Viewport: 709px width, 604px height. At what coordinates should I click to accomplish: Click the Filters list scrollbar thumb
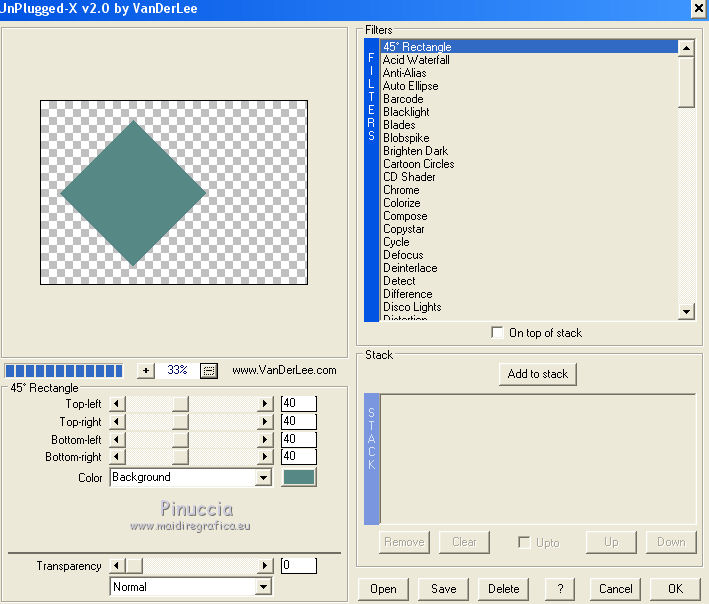[686, 82]
